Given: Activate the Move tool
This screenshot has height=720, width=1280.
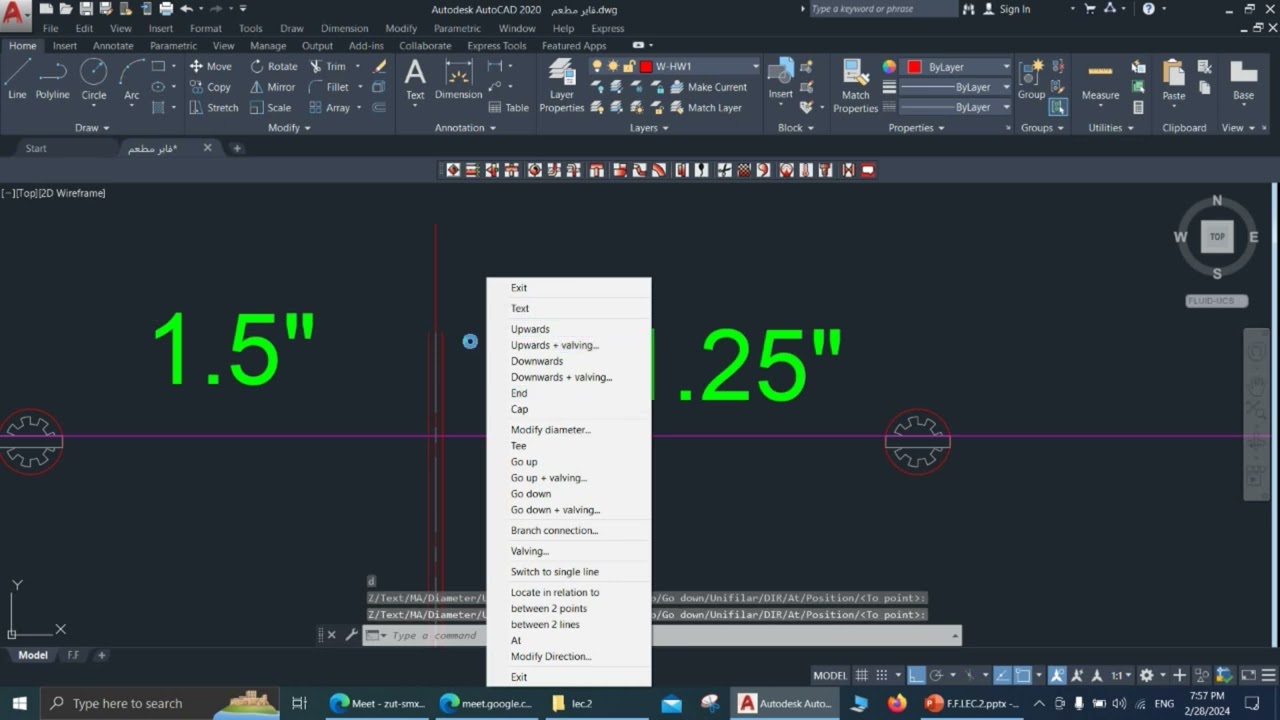Looking at the screenshot, I should (x=210, y=66).
